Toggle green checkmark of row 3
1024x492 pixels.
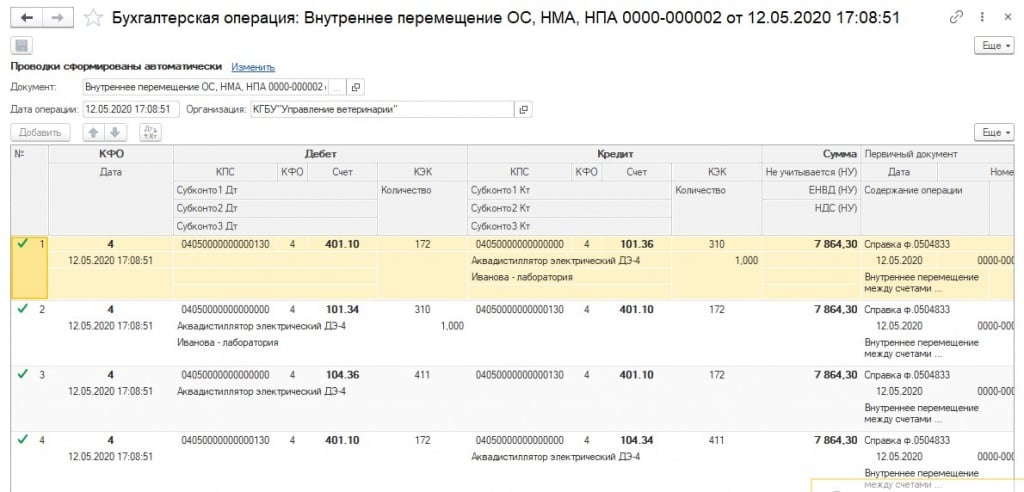[x=22, y=374]
